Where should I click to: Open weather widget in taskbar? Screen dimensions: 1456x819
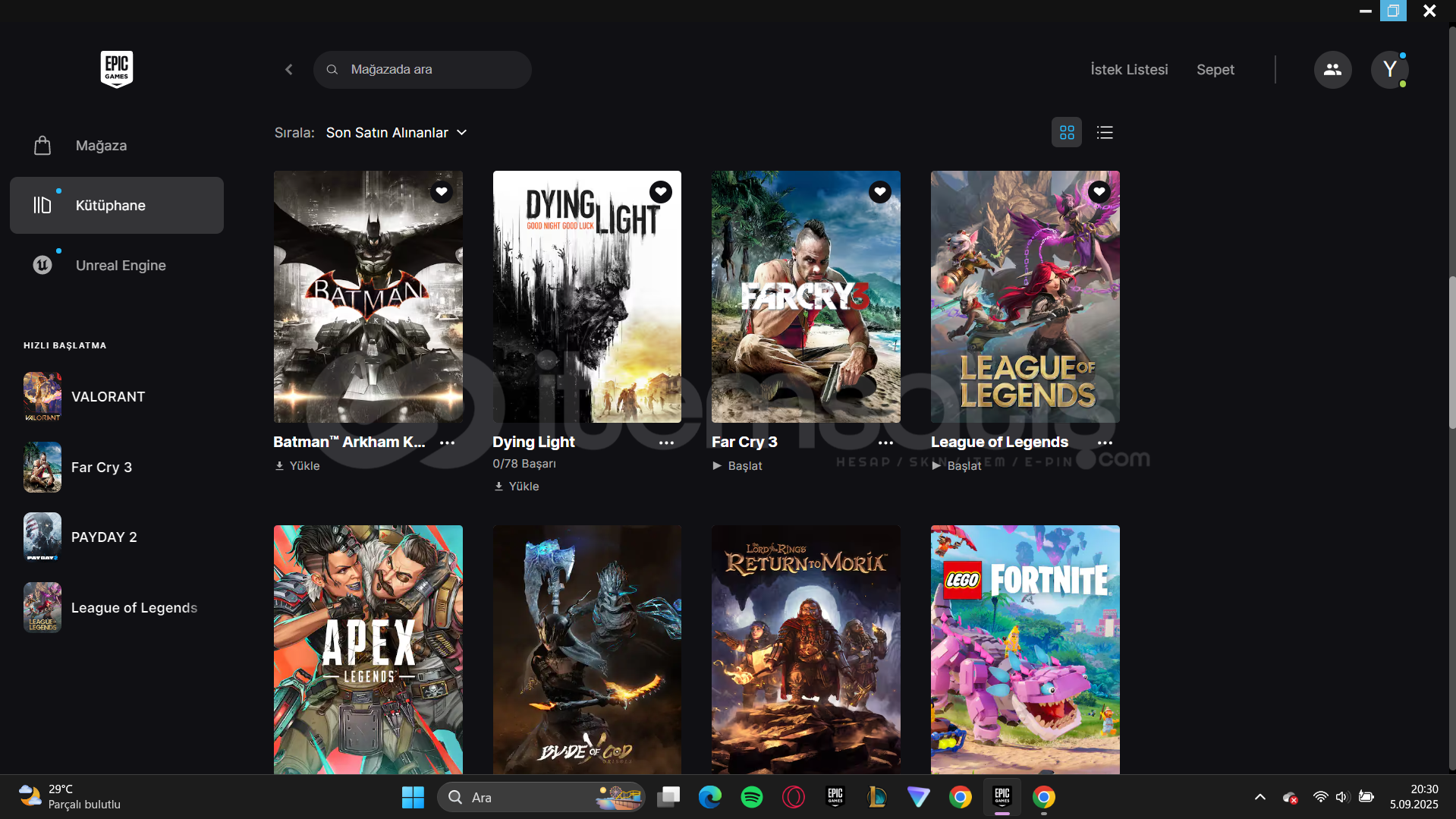tap(70, 797)
